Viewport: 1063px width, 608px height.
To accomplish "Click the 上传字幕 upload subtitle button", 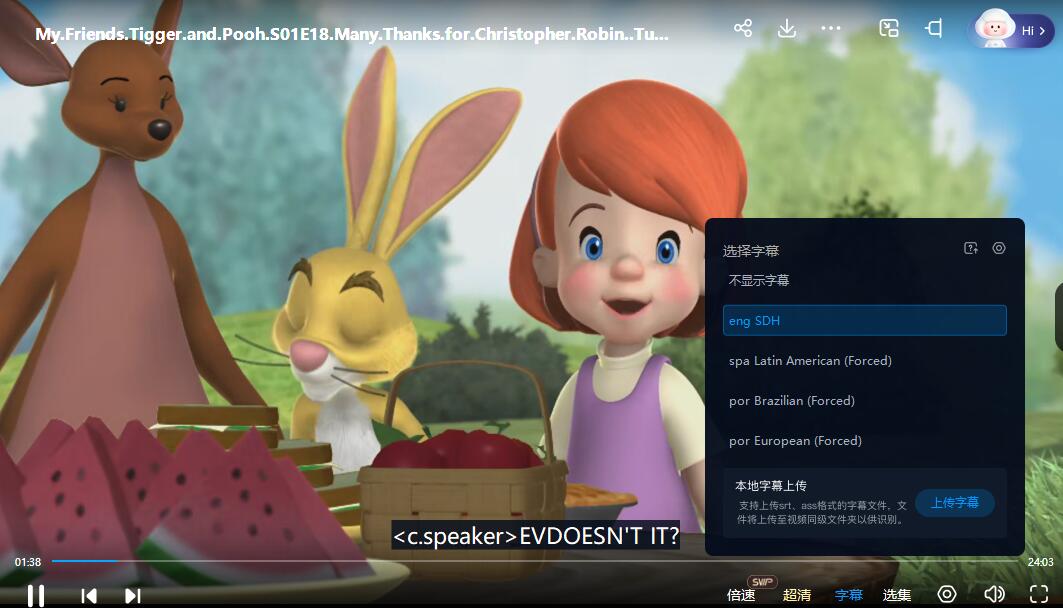I will click(955, 503).
